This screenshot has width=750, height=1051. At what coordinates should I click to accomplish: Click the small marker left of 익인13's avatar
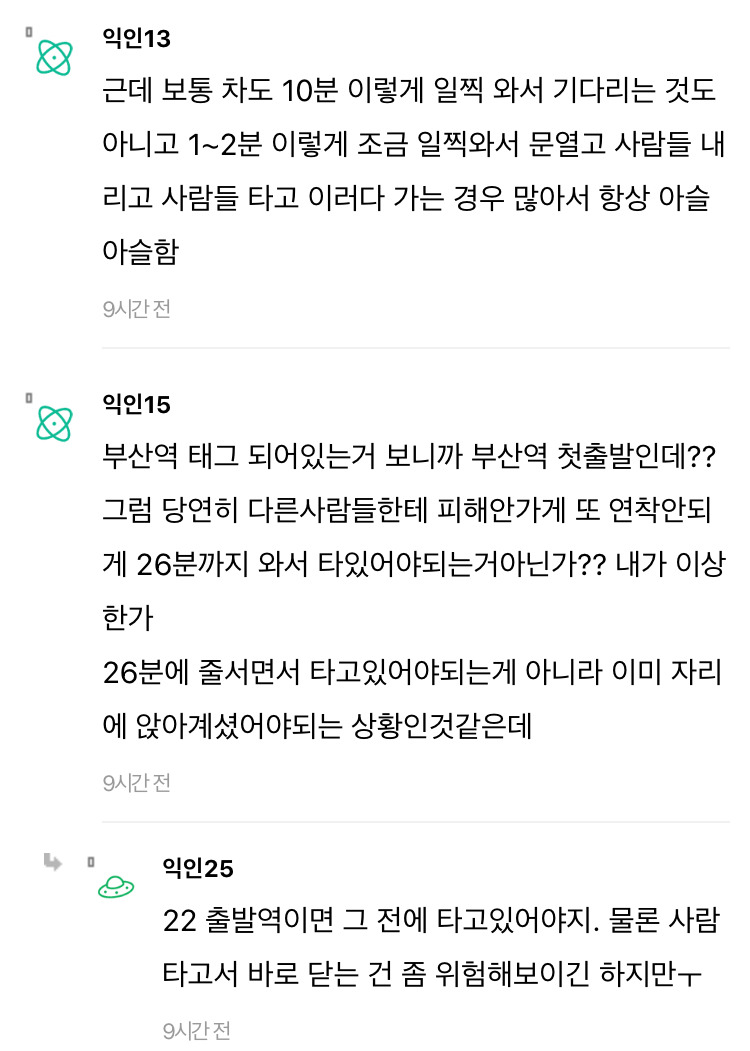point(29,33)
